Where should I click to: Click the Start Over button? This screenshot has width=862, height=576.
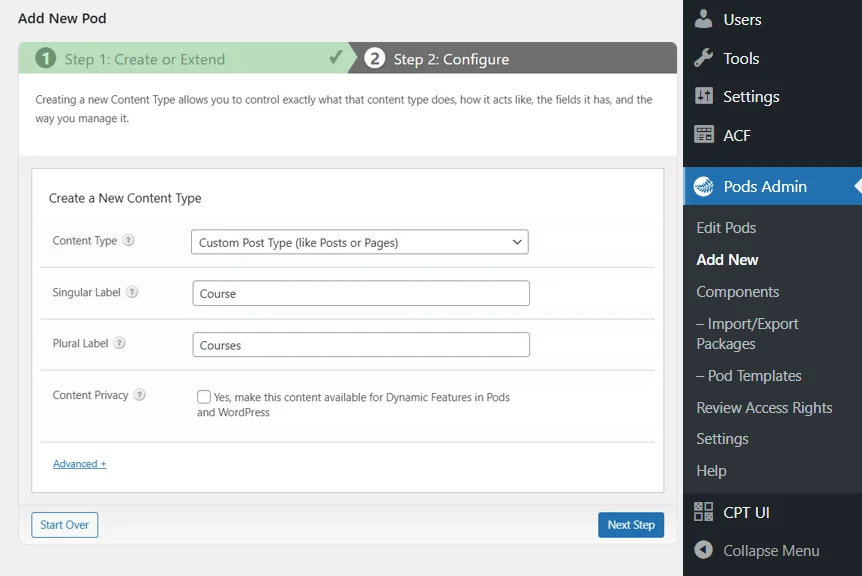point(64,525)
